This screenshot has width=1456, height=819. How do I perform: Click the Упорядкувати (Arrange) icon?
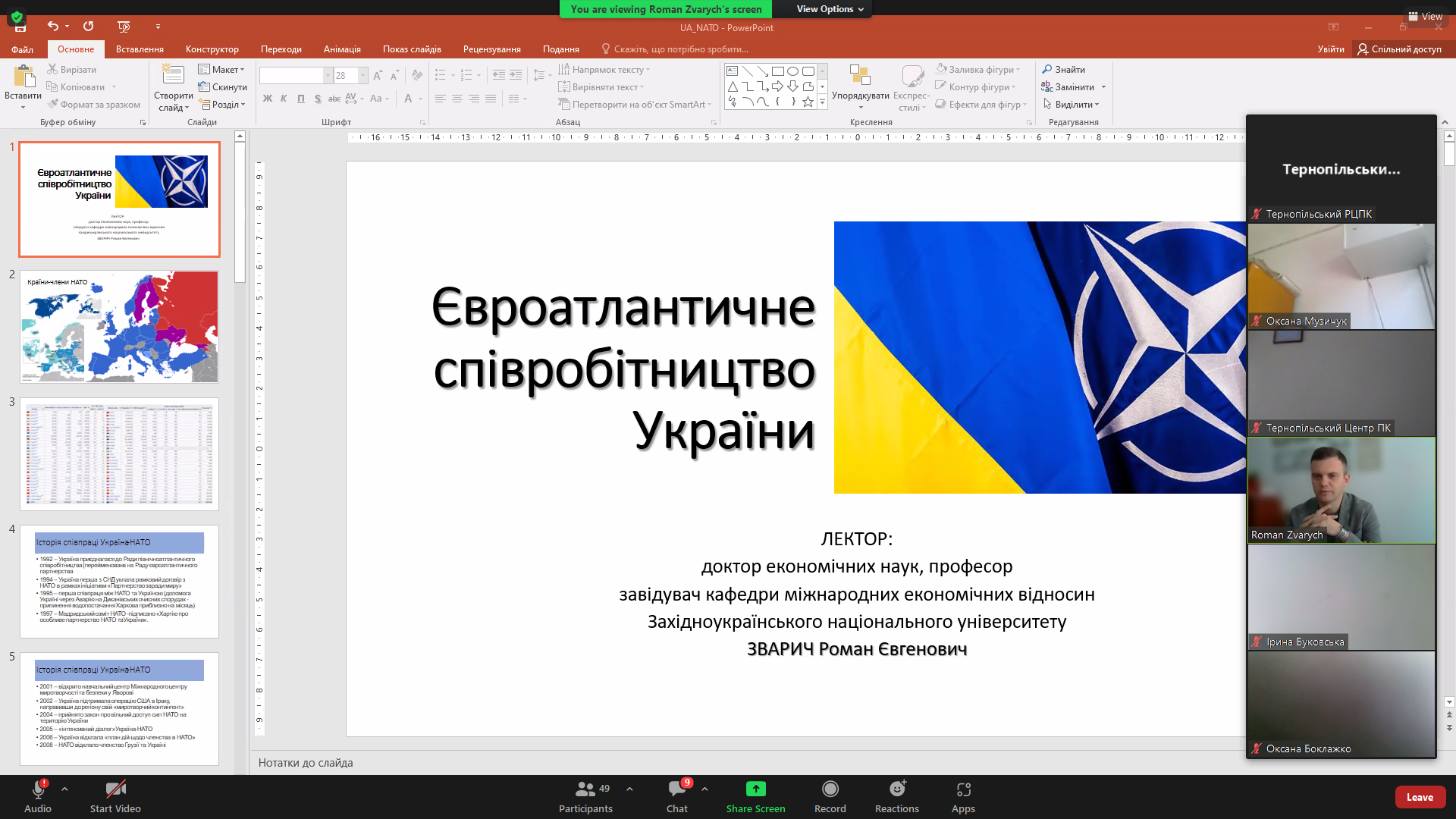click(x=860, y=76)
